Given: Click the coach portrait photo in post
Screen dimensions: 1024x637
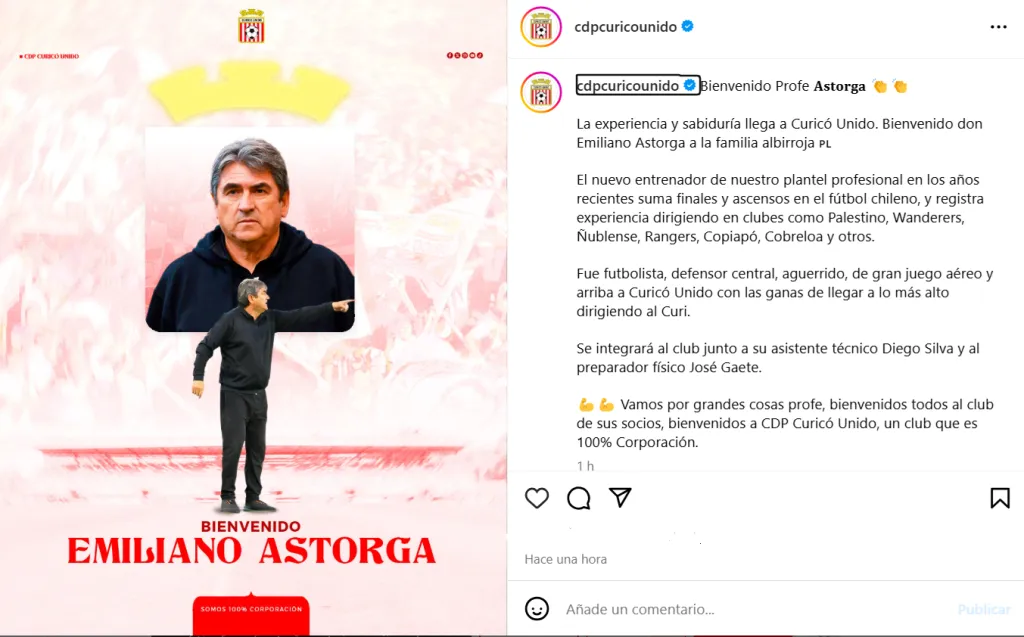Looking at the screenshot, I should pyautogui.click(x=250, y=229).
